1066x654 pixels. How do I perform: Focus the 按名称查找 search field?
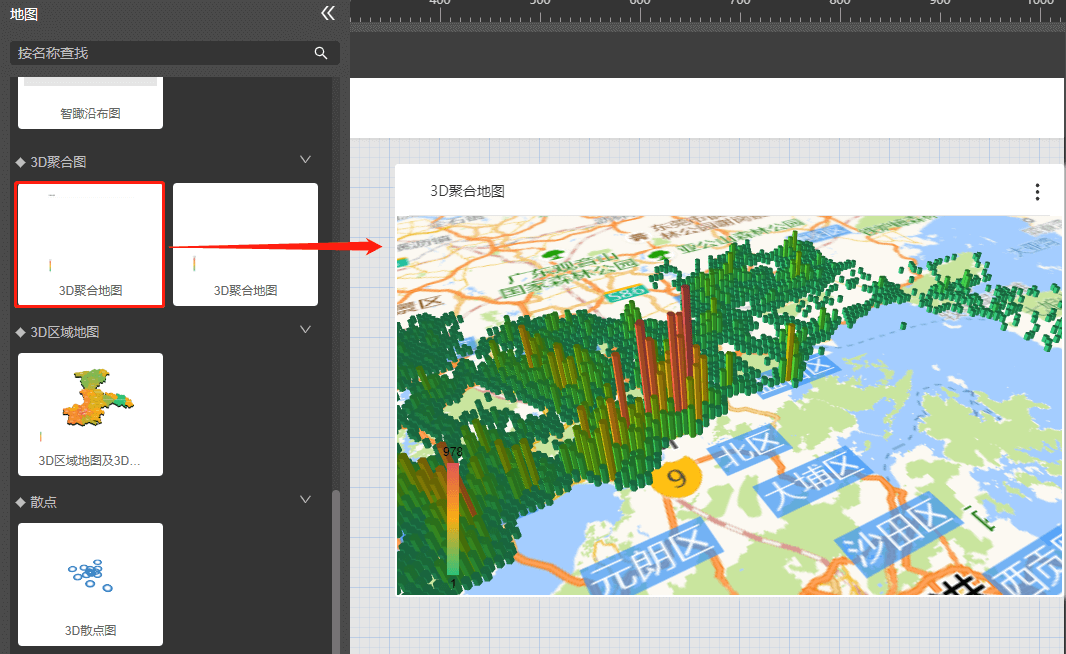coord(160,53)
